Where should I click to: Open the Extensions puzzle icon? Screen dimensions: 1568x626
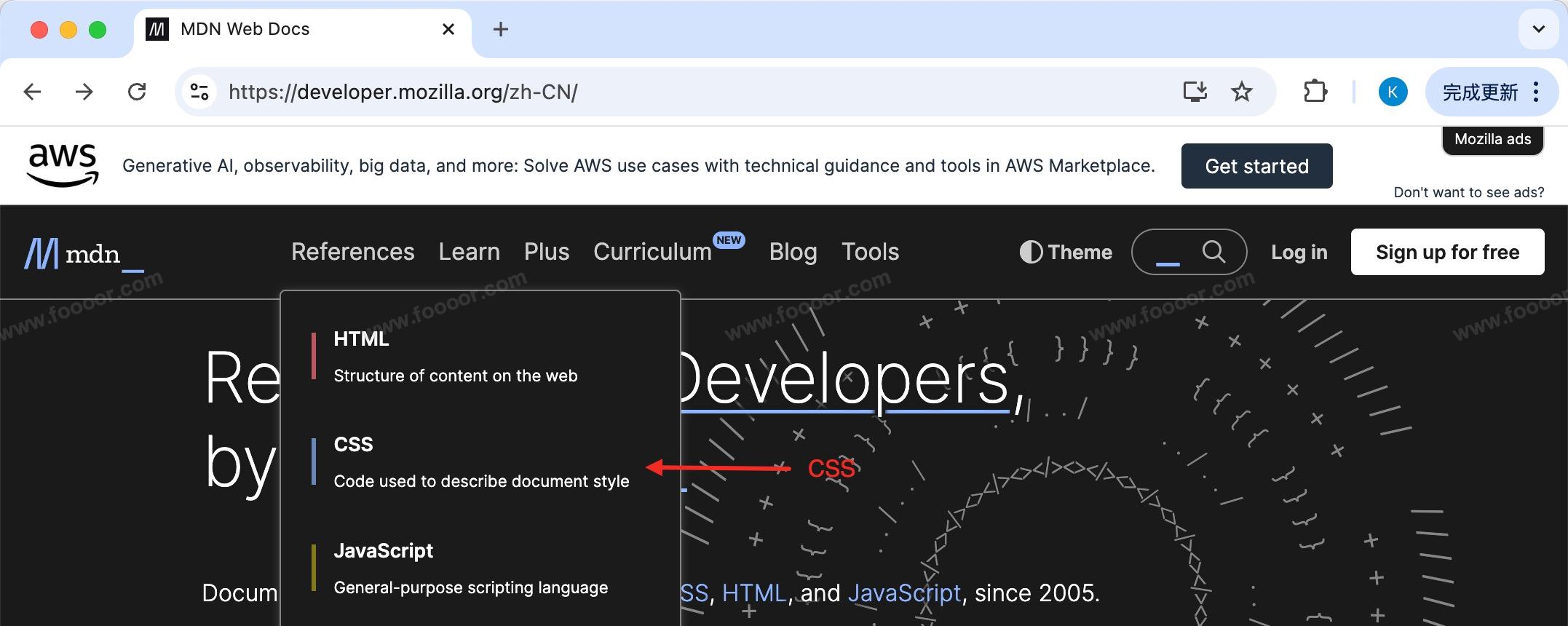1315,92
